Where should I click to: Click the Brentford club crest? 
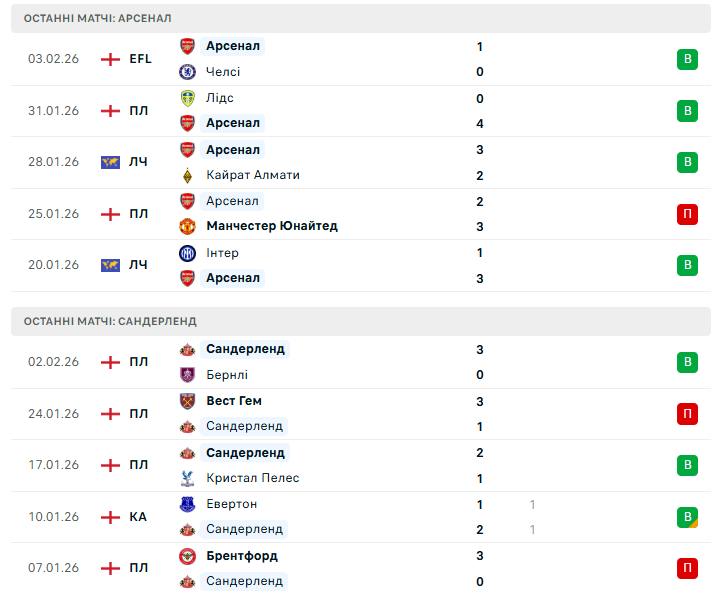(187, 556)
